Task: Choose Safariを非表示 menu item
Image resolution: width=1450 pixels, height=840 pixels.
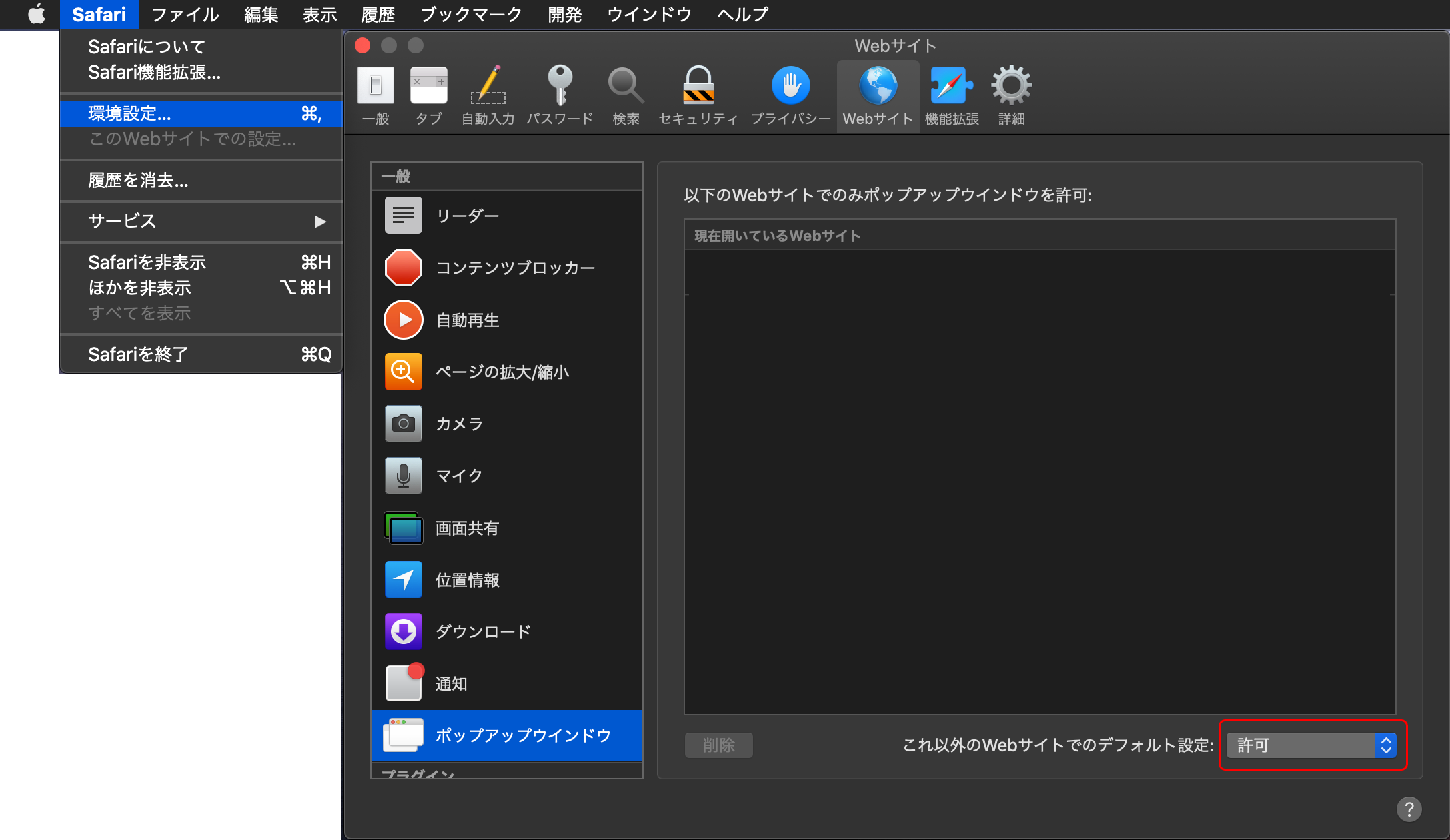Action: [201, 262]
